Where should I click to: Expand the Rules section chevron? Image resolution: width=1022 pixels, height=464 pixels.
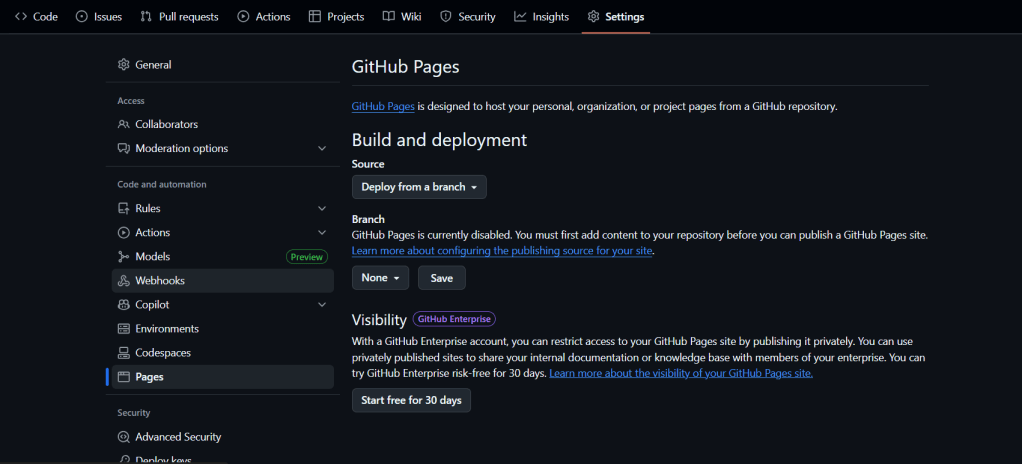321,209
